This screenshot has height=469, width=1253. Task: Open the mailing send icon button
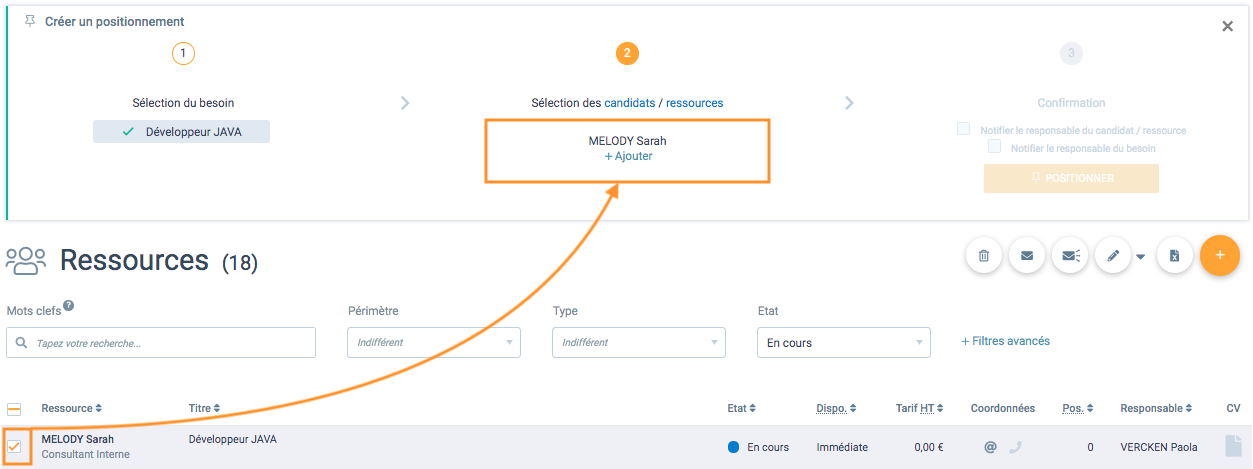click(x=1071, y=256)
